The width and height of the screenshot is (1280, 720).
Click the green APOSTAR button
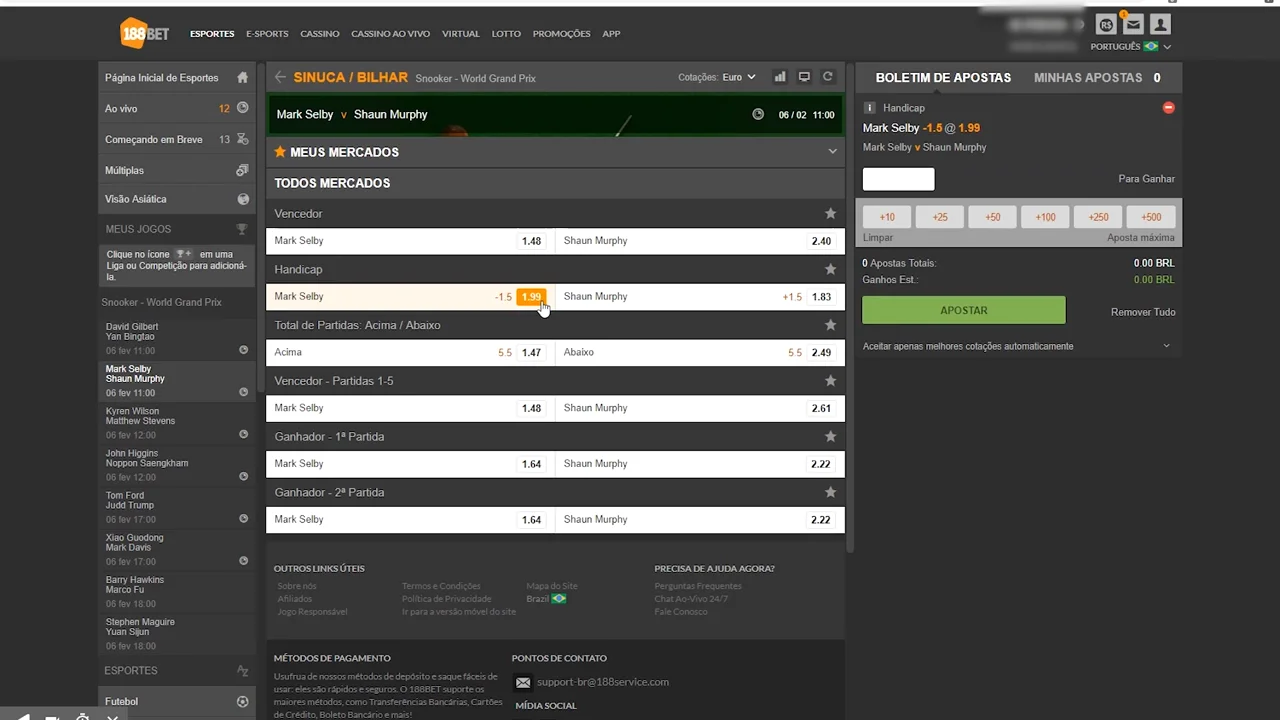pyautogui.click(x=964, y=310)
